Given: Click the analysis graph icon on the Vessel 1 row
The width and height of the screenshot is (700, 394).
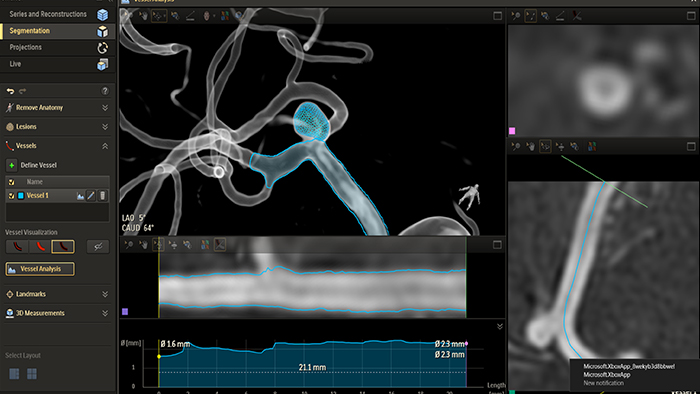Looking at the screenshot, I should pyautogui.click(x=80, y=196).
